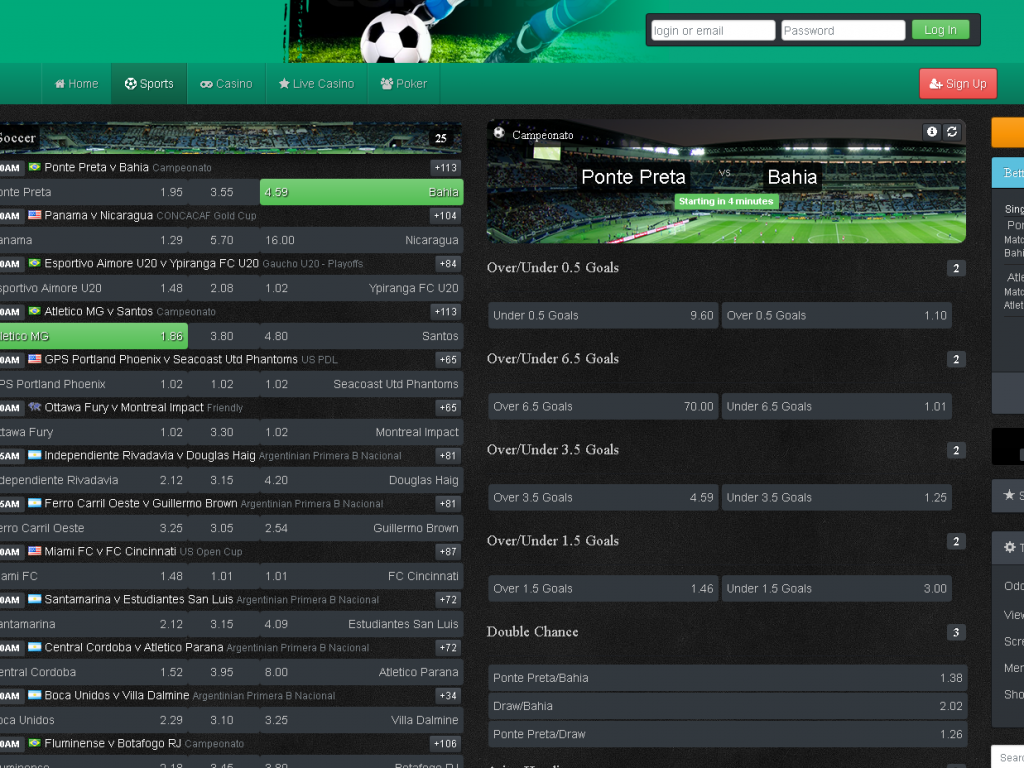
Task: Refresh the Ponte Preta match panel
Action: pos(952,132)
